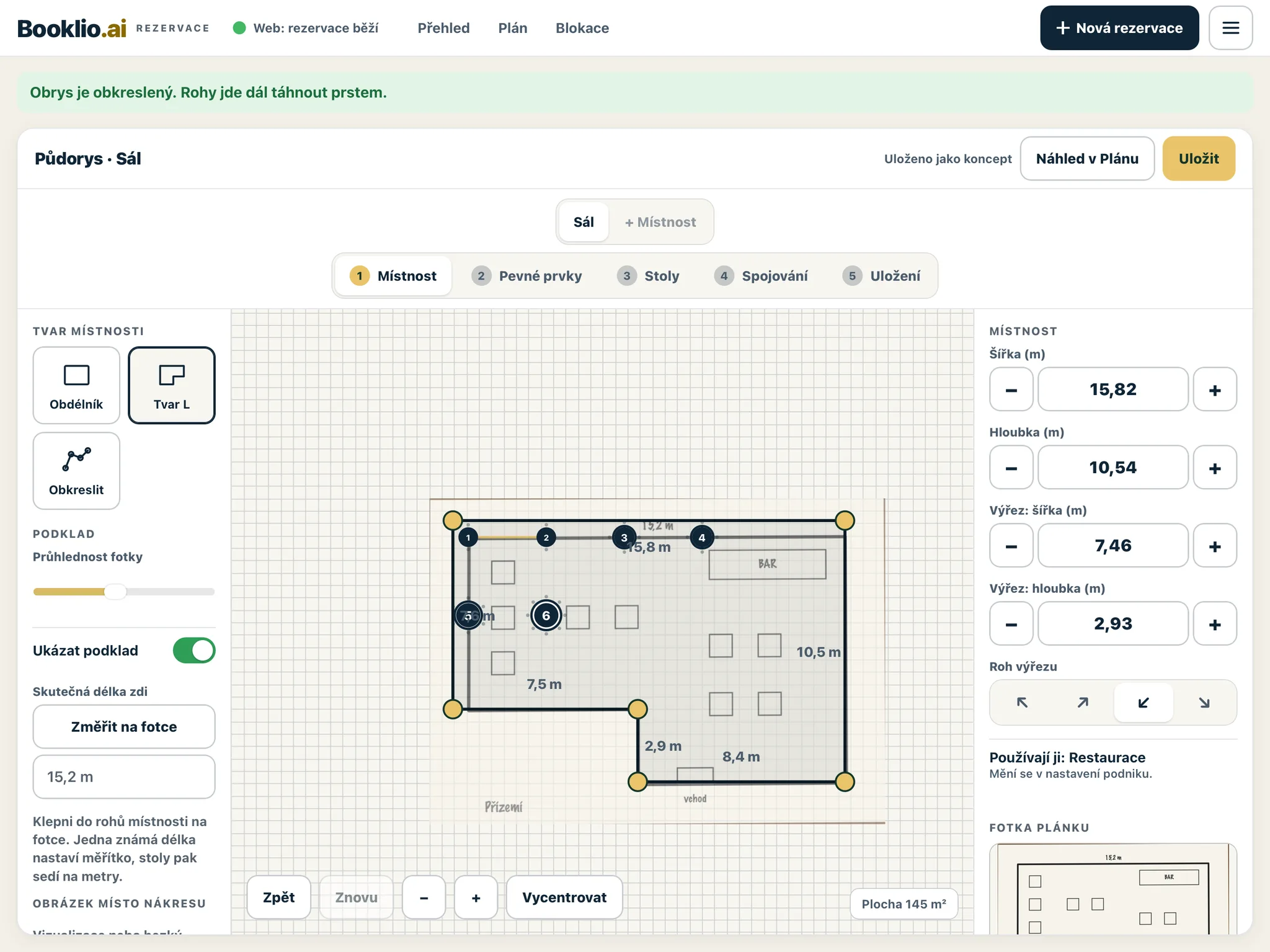Click corner point 6 on the floor plan

546,616
